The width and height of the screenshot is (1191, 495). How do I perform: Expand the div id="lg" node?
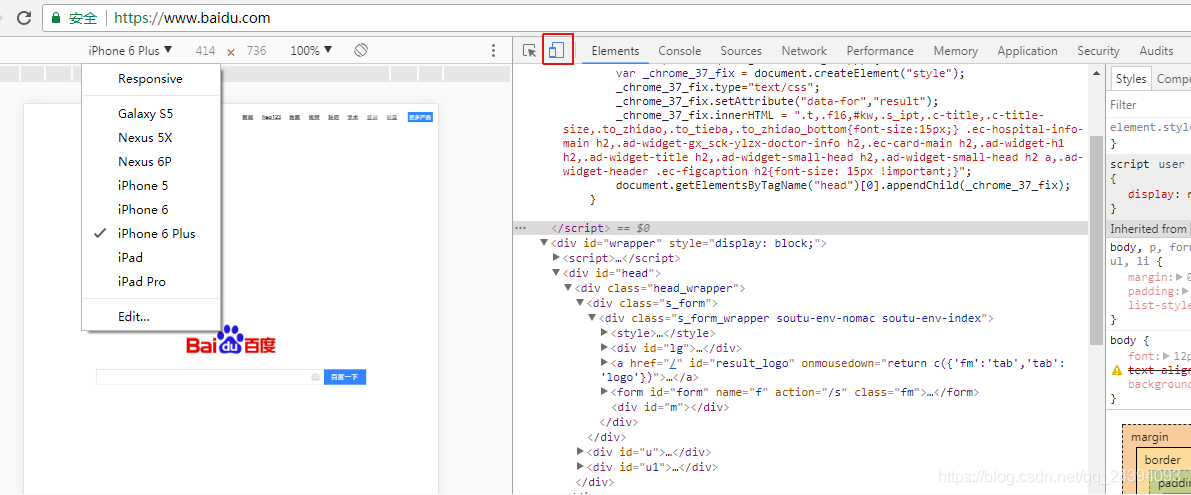605,348
